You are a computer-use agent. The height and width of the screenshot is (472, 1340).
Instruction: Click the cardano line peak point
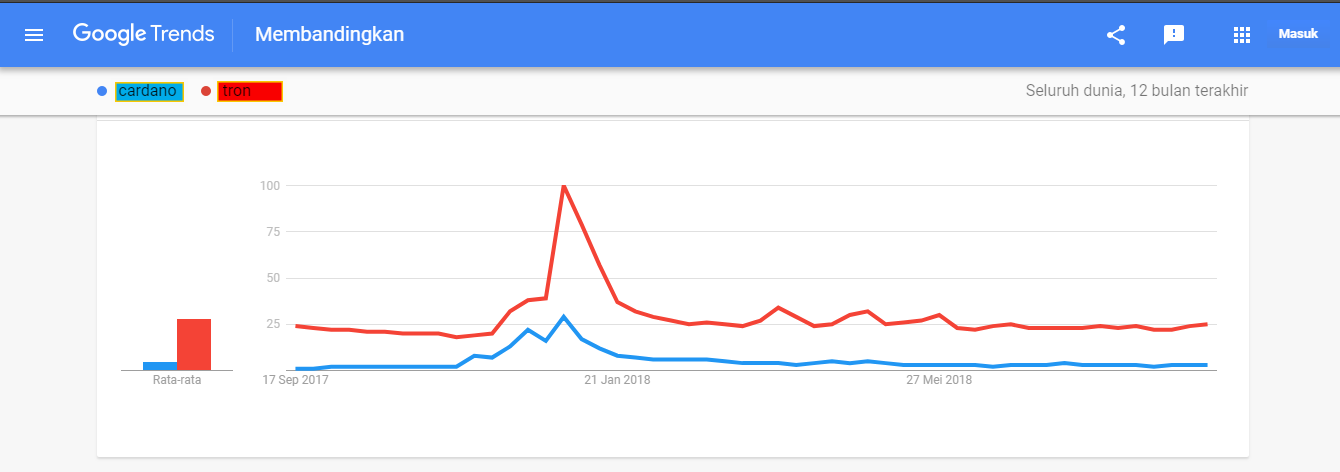pos(564,317)
